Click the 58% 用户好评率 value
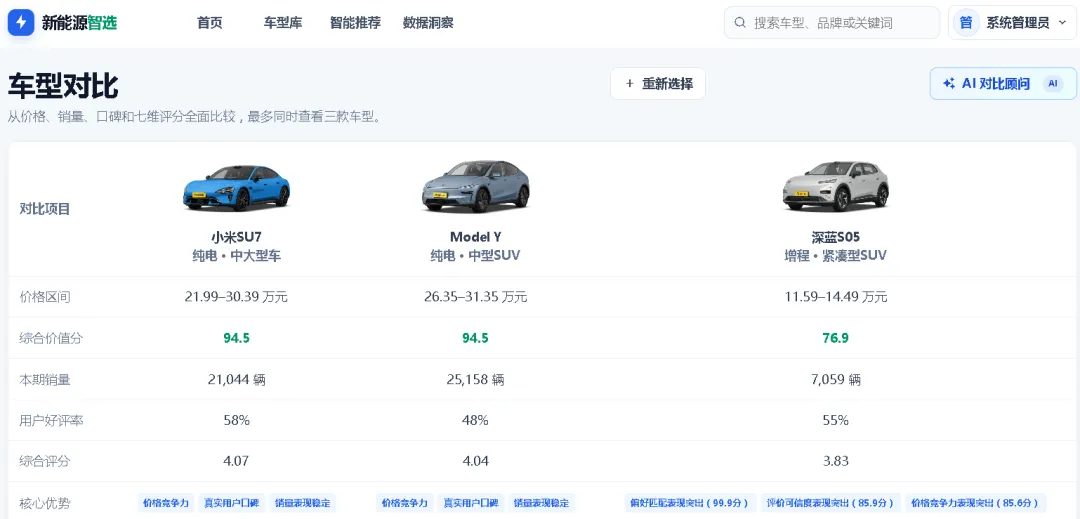 coord(236,420)
